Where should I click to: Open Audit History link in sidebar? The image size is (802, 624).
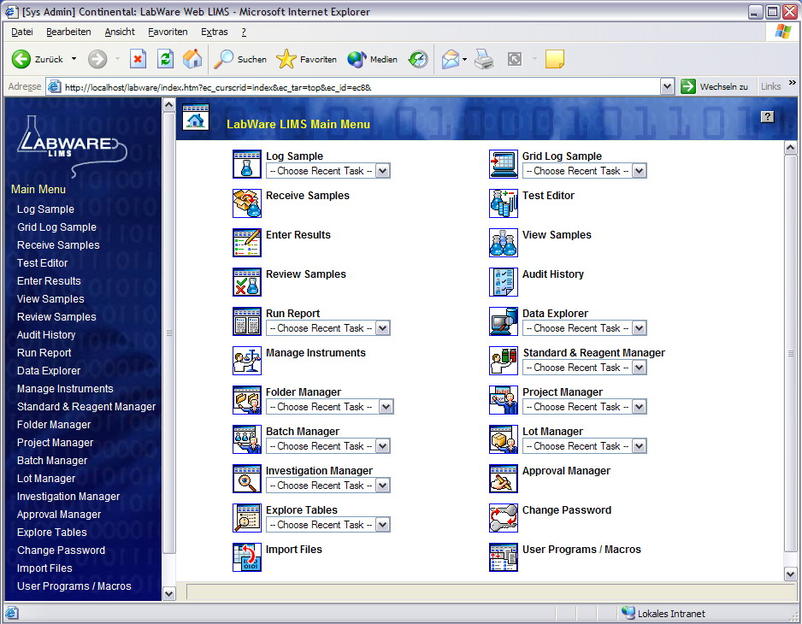(x=46, y=335)
